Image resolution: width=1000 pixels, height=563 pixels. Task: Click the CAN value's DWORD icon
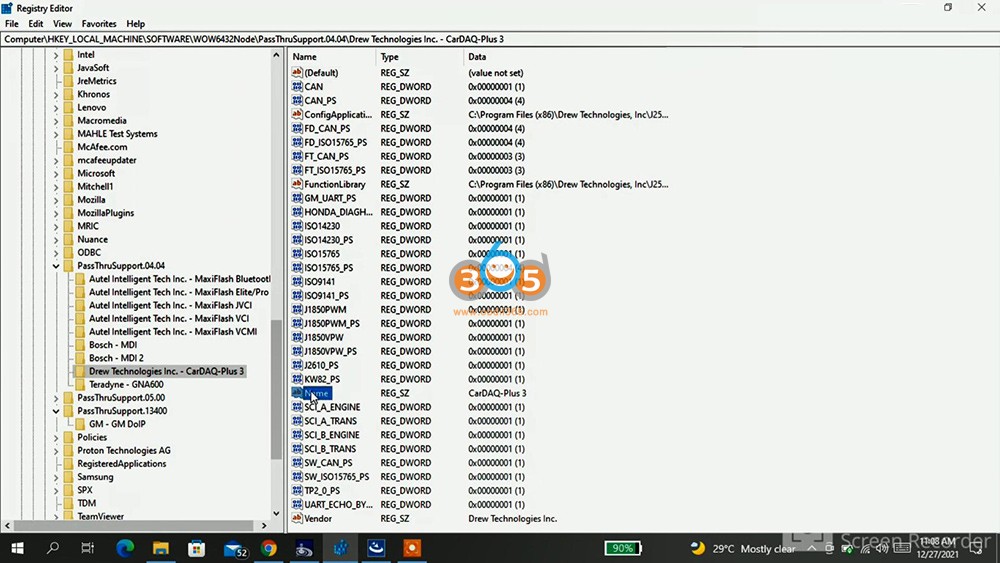[297, 87]
